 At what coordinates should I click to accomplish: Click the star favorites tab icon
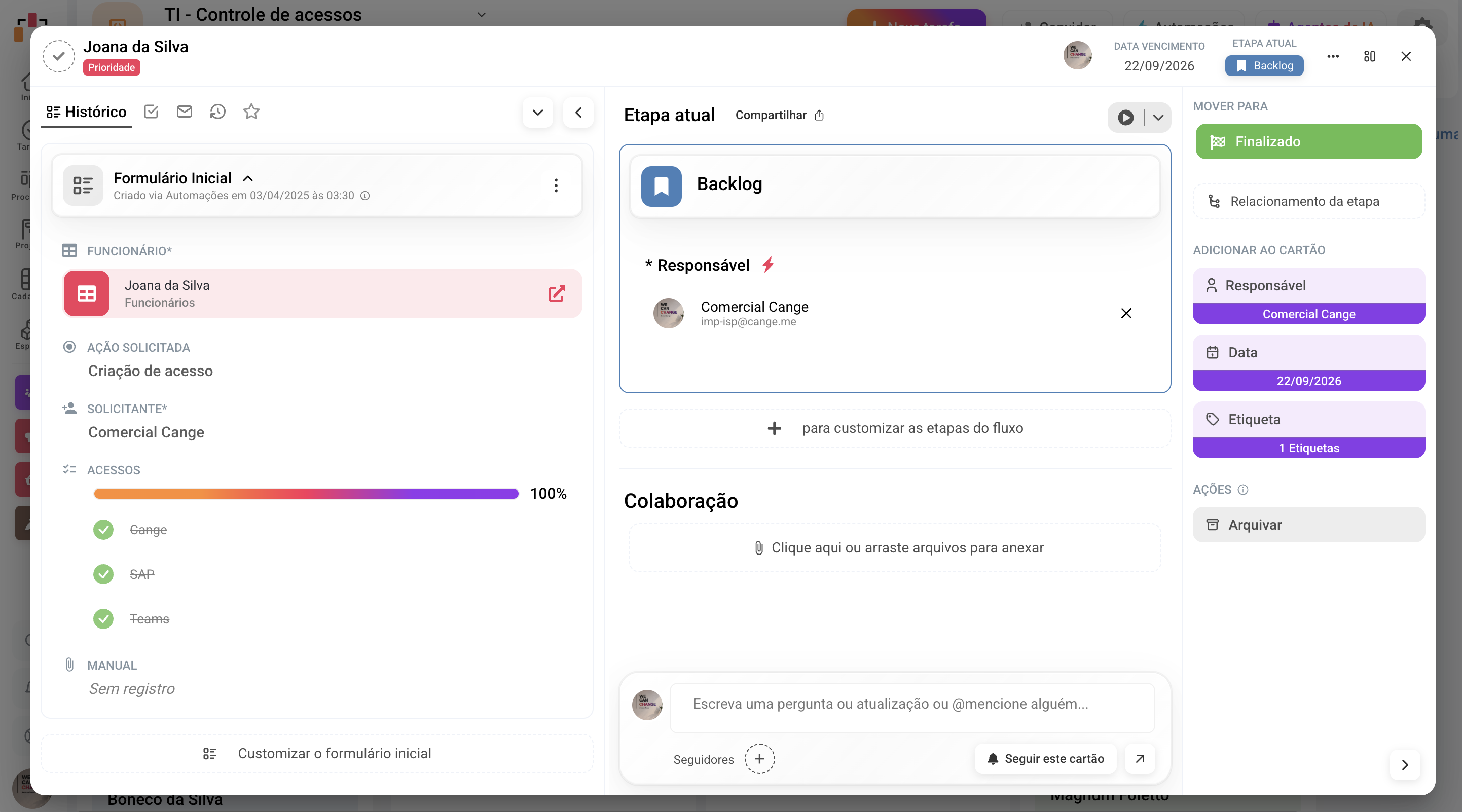tap(251, 111)
